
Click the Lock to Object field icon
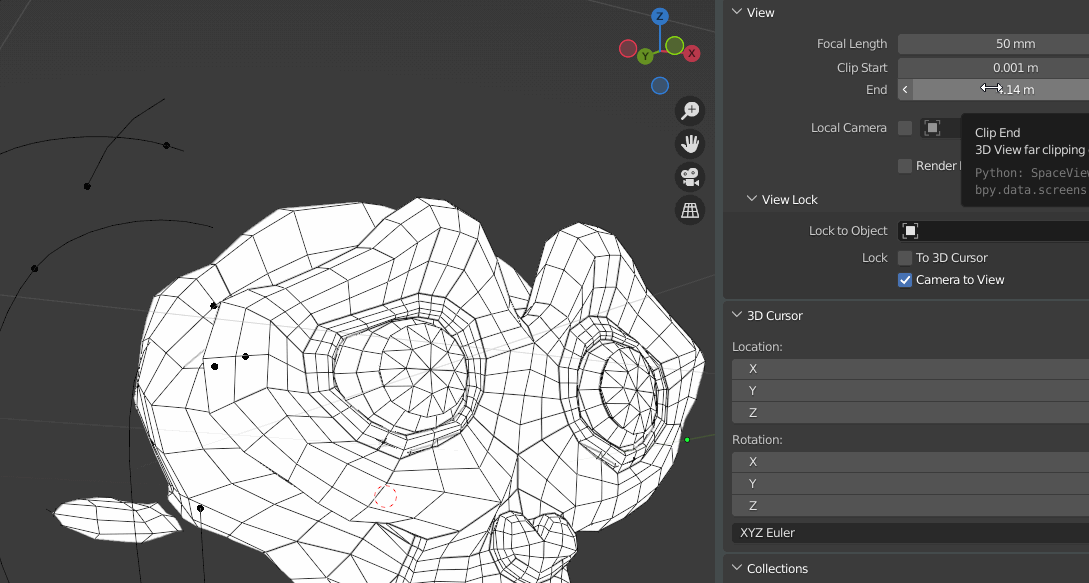(910, 231)
